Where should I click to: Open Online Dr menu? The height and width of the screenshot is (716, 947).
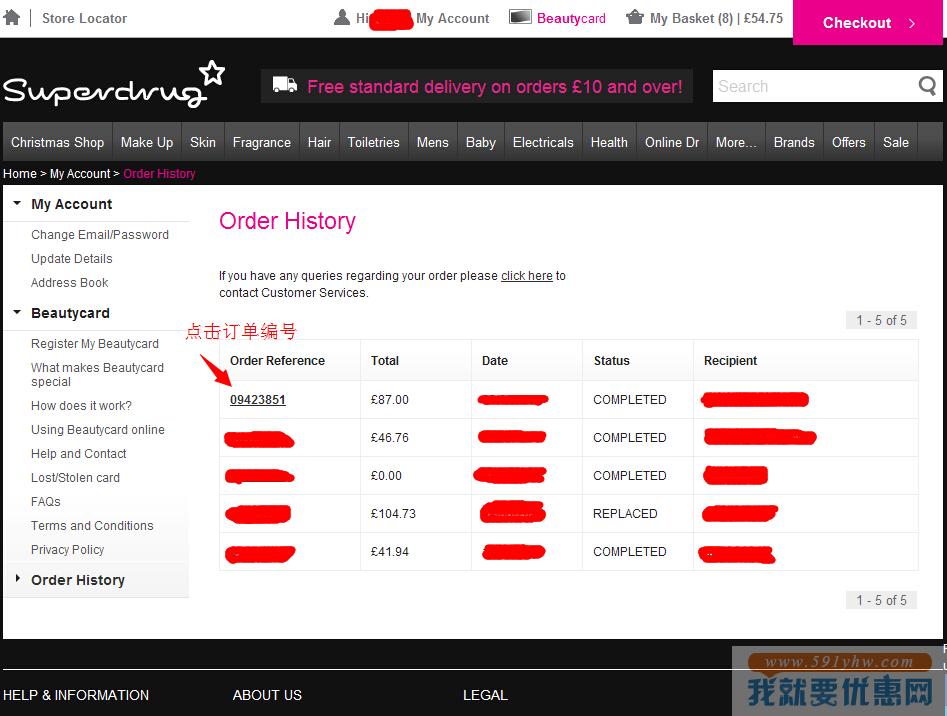click(672, 142)
